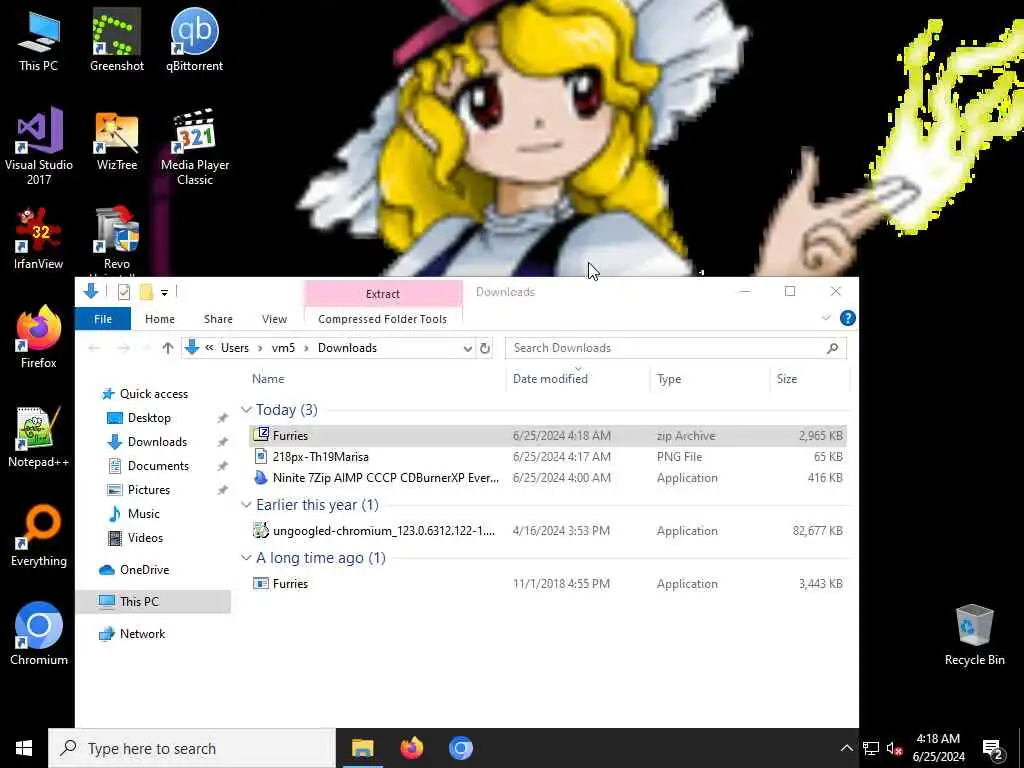Open IrfanView desktop shortcut

39,238
